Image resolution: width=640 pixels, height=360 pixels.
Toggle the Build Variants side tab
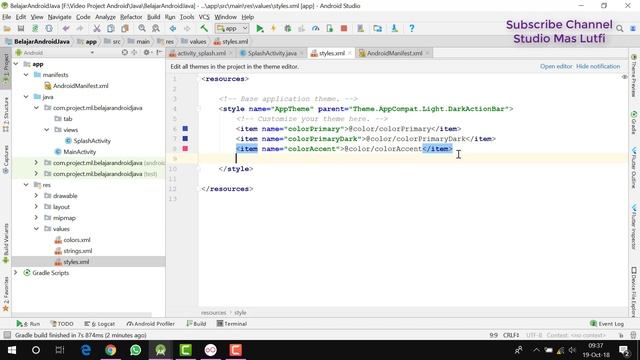click(x=6, y=243)
